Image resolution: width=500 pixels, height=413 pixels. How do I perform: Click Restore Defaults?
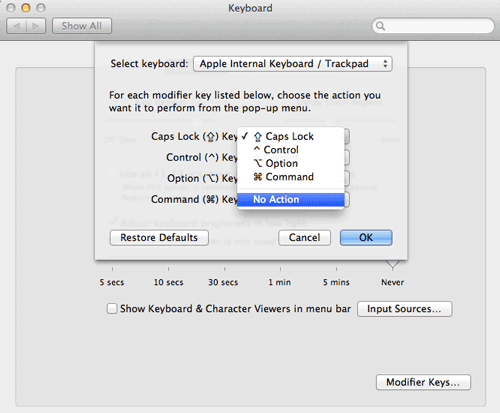[x=159, y=238]
